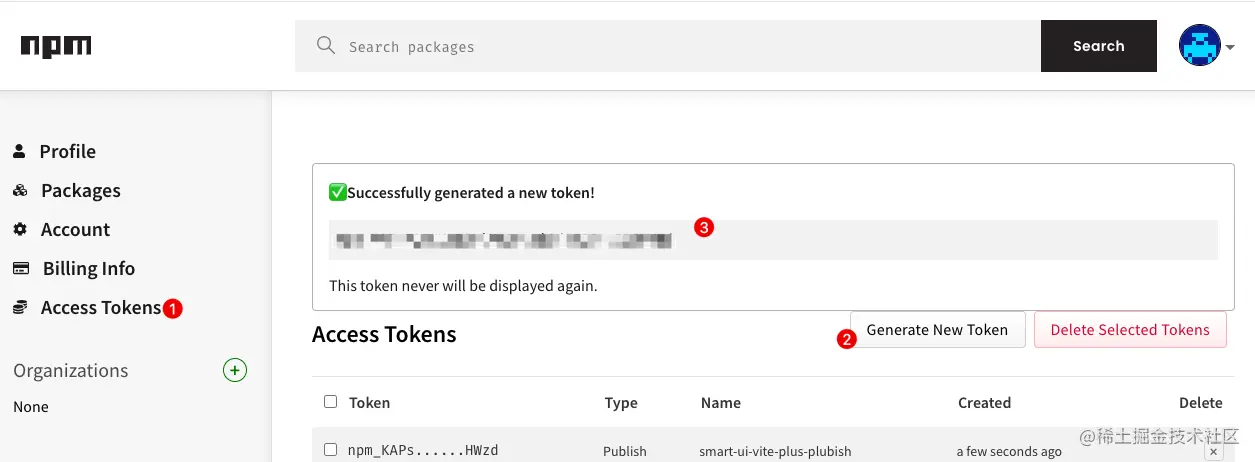Image resolution: width=1255 pixels, height=462 pixels.
Task: Click the search magnifier icon
Action: [x=325, y=45]
